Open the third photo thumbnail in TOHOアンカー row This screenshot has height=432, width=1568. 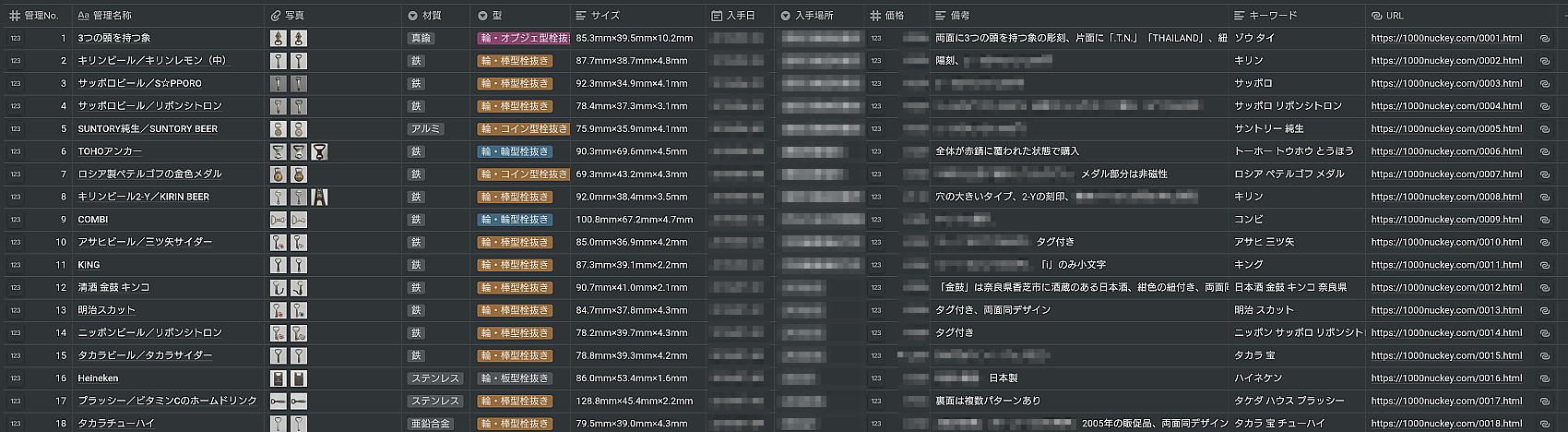coord(319,151)
